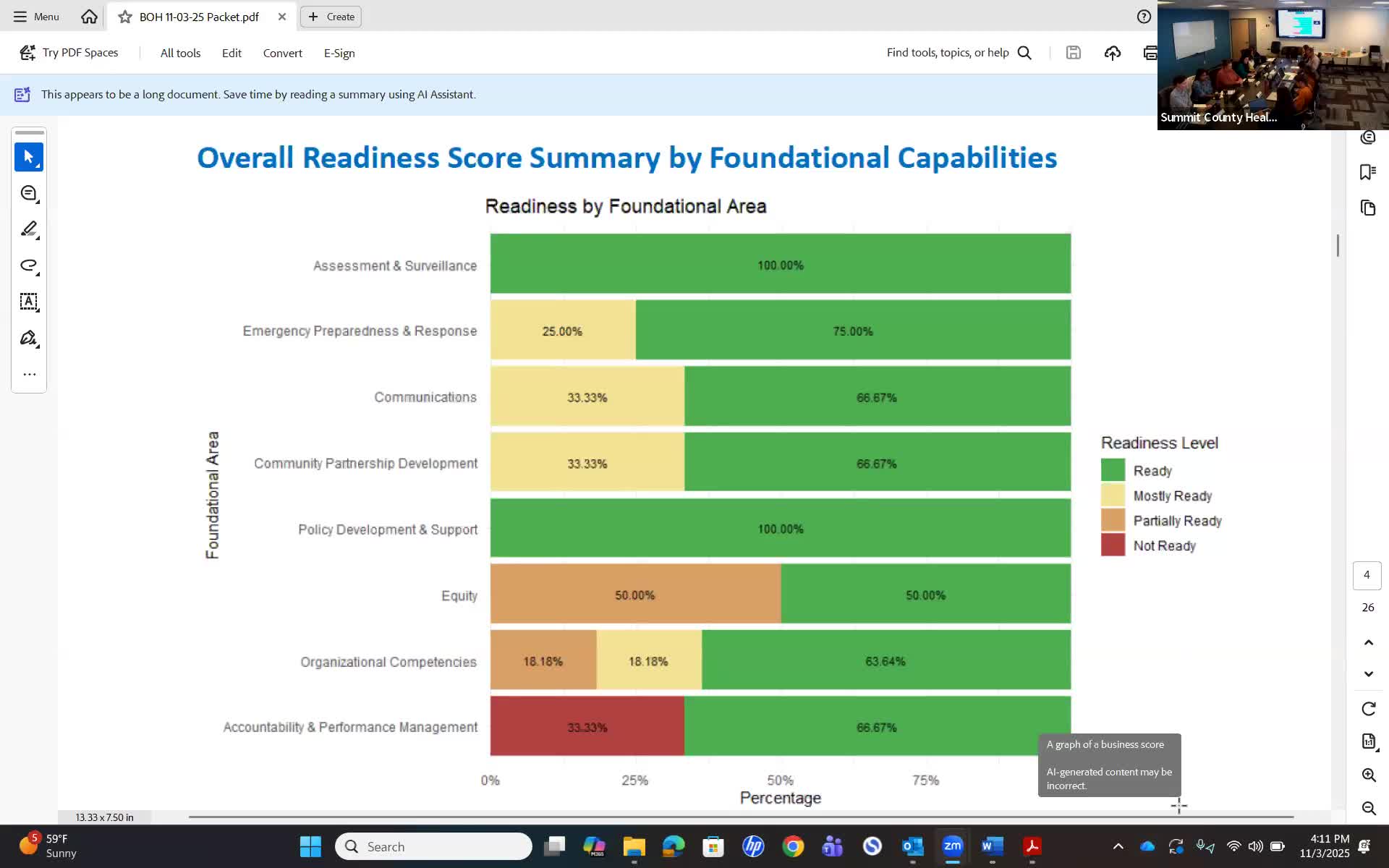
Task: Select the highlighter pen tool
Action: 29,229
